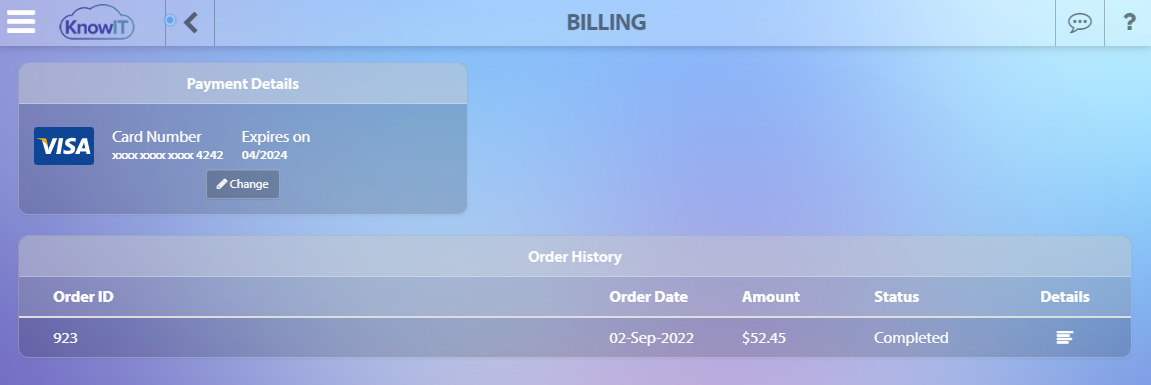Screen dimensions: 1151x385
Task: Click the KnowIT cloud logo
Action: point(97,22)
